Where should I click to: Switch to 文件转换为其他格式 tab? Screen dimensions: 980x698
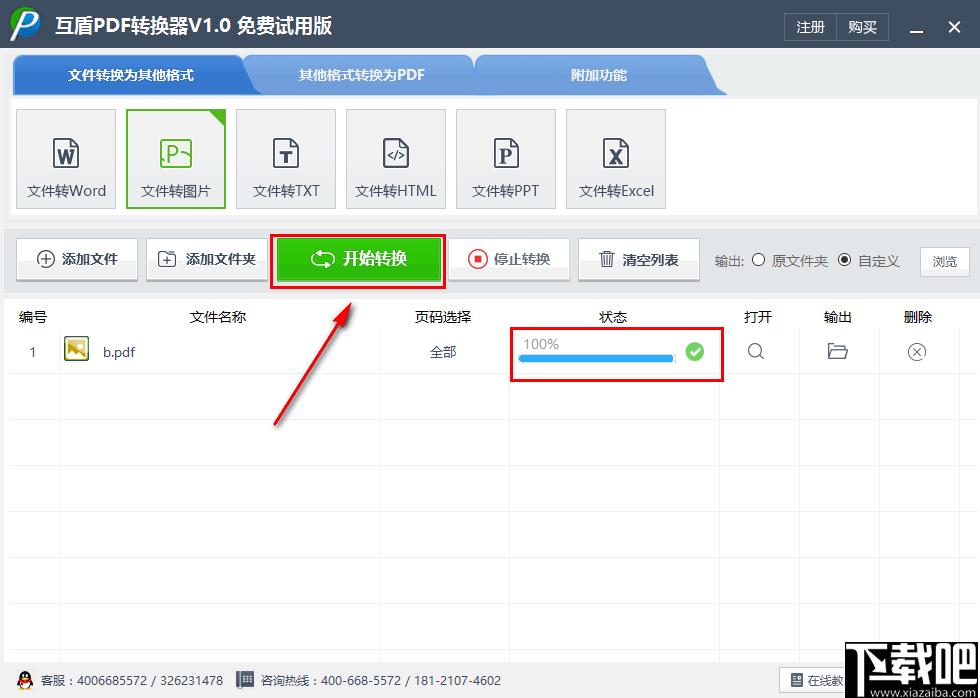[130, 75]
